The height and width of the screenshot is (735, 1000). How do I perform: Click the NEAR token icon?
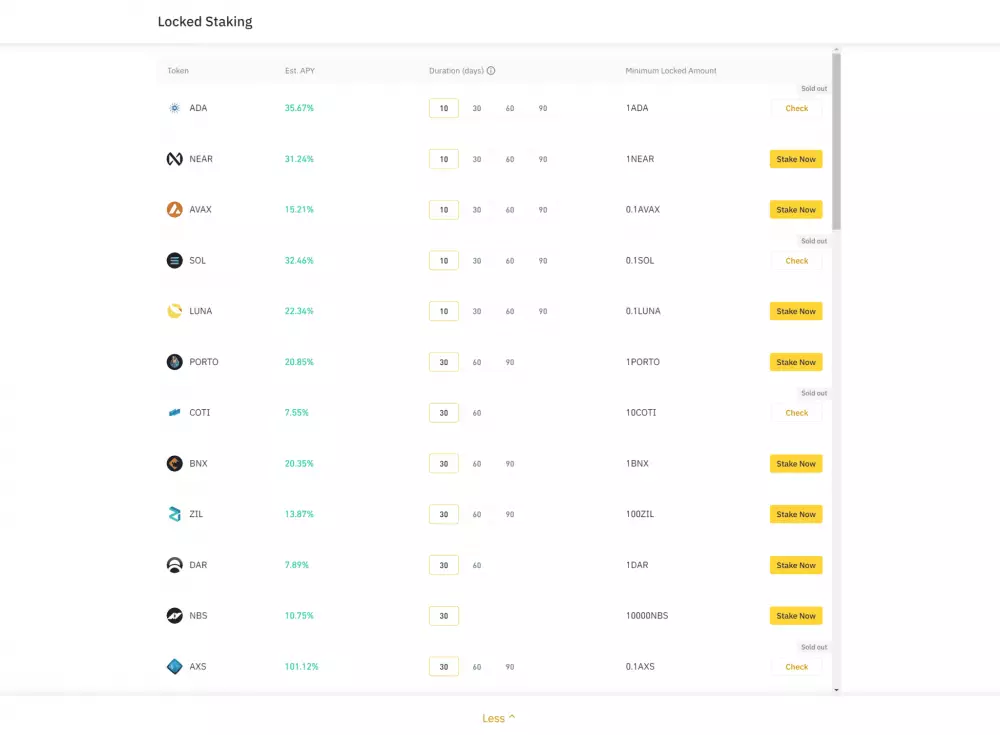click(x=172, y=158)
